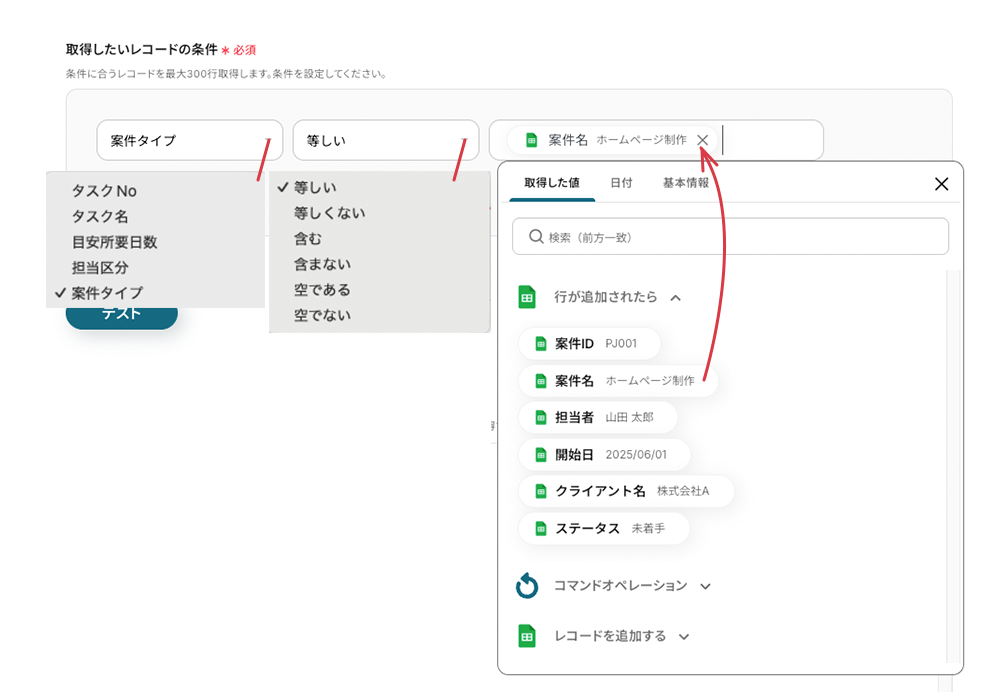1000x692 pixels.
Task: Click the コマンドオペレーション circular arrow icon
Action: coord(527,586)
